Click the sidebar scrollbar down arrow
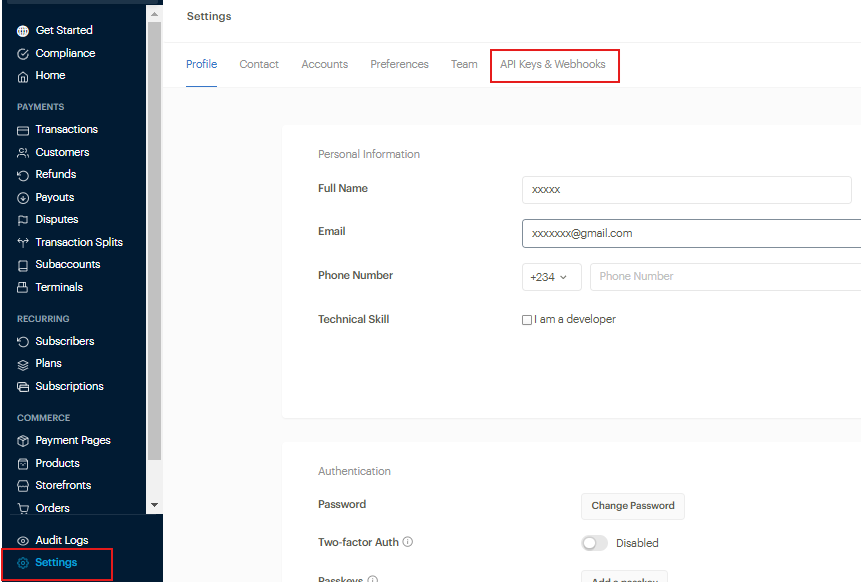Viewport: 861px width, 582px height. 154,505
